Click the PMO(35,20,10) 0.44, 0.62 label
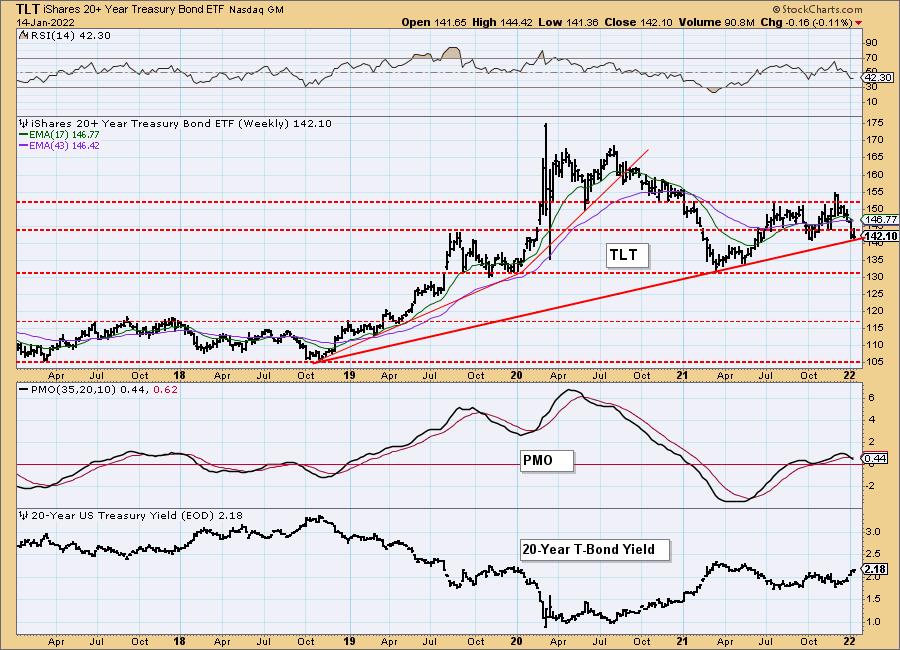900x650 pixels. click(104, 389)
